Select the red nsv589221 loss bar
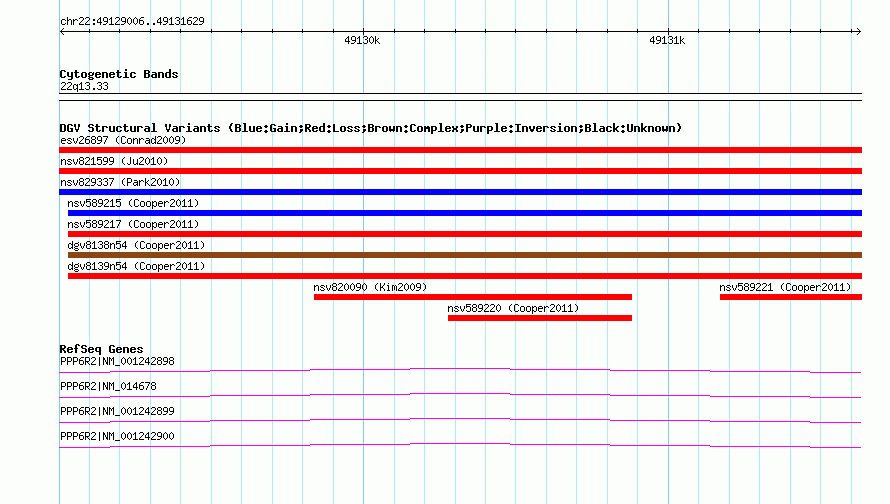The height and width of the screenshot is (504, 890). coord(791,297)
